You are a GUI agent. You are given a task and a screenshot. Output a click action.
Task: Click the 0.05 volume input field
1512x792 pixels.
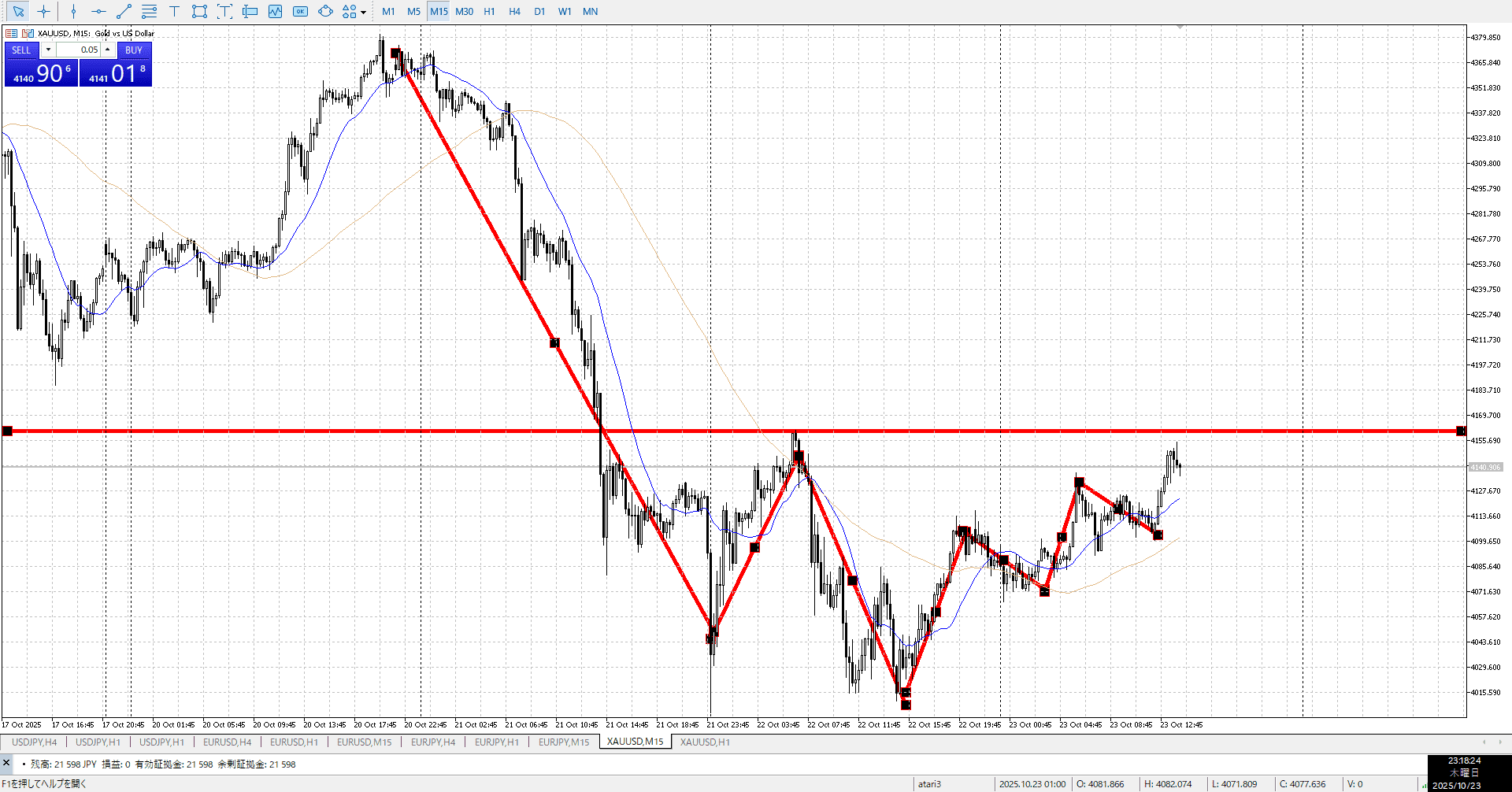pyautogui.click(x=79, y=50)
